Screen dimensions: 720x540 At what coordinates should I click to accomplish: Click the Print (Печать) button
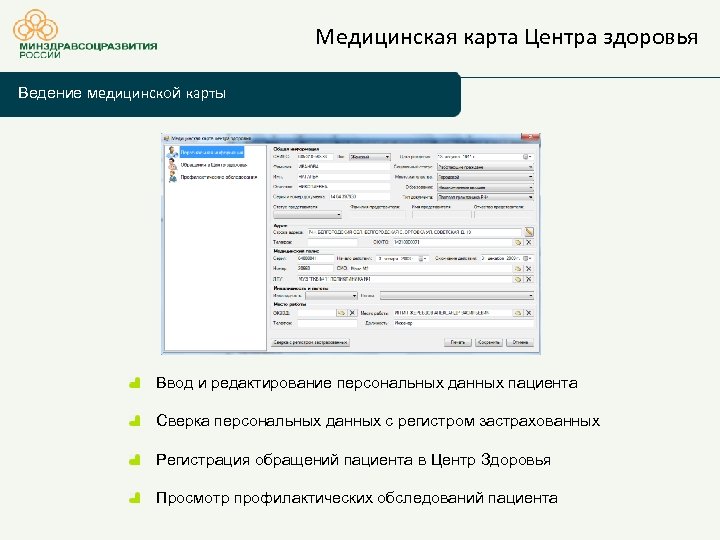point(457,342)
